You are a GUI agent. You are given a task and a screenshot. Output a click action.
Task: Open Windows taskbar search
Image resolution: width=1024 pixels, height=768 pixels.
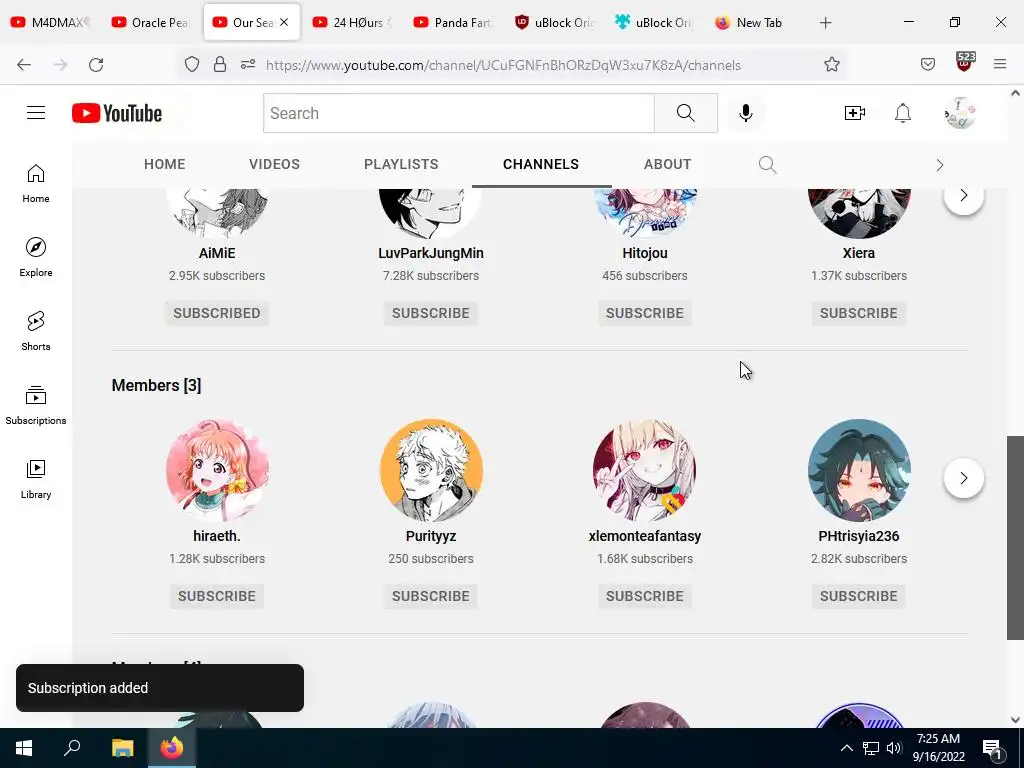[x=72, y=748]
